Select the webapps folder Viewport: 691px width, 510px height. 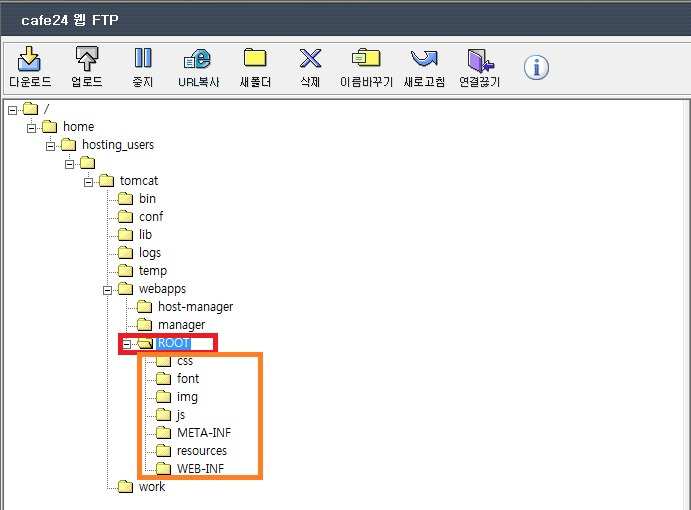click(162, 289)
